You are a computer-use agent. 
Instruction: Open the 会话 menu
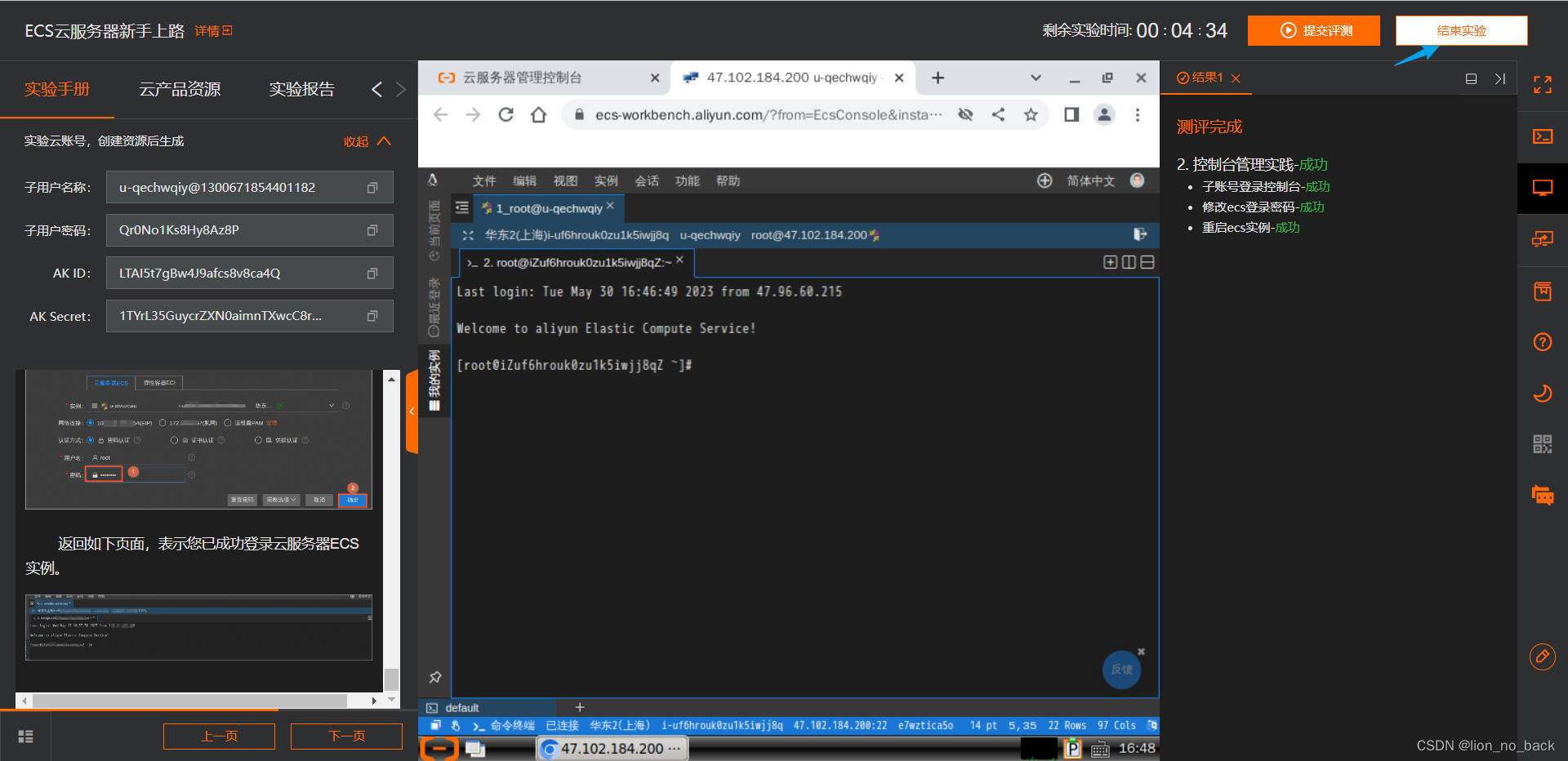pos(647,180)
